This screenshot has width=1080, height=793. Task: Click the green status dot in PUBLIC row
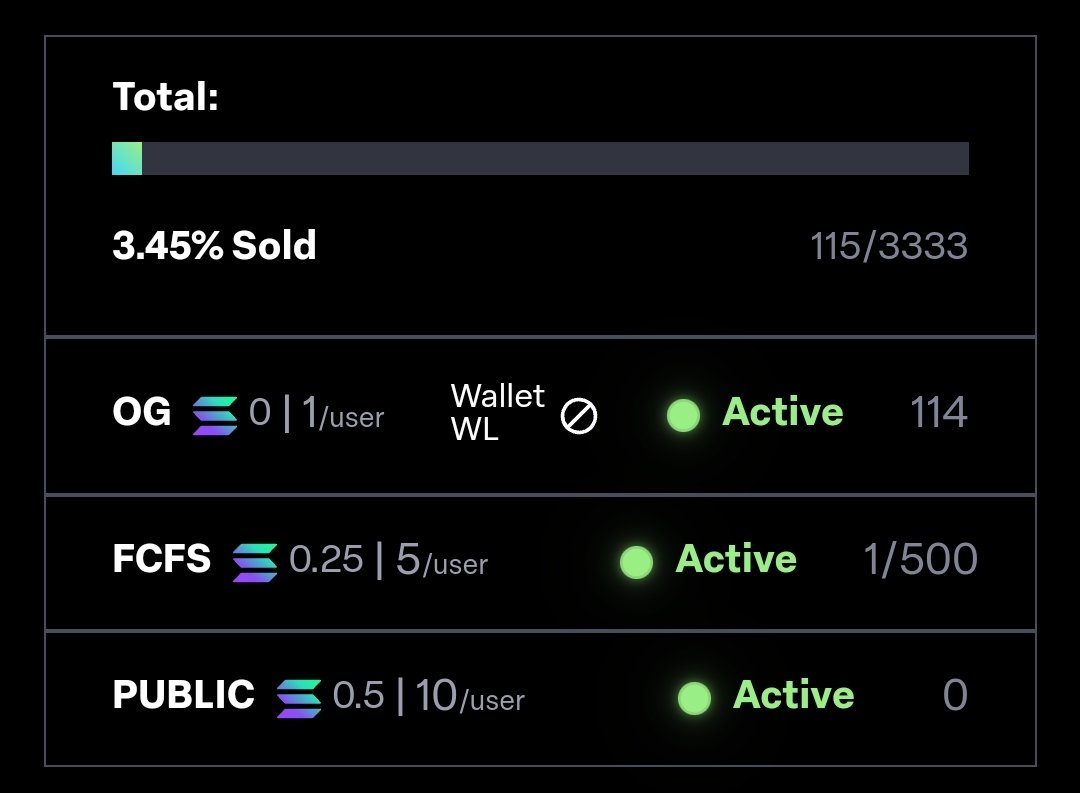(x=694, y=698)
